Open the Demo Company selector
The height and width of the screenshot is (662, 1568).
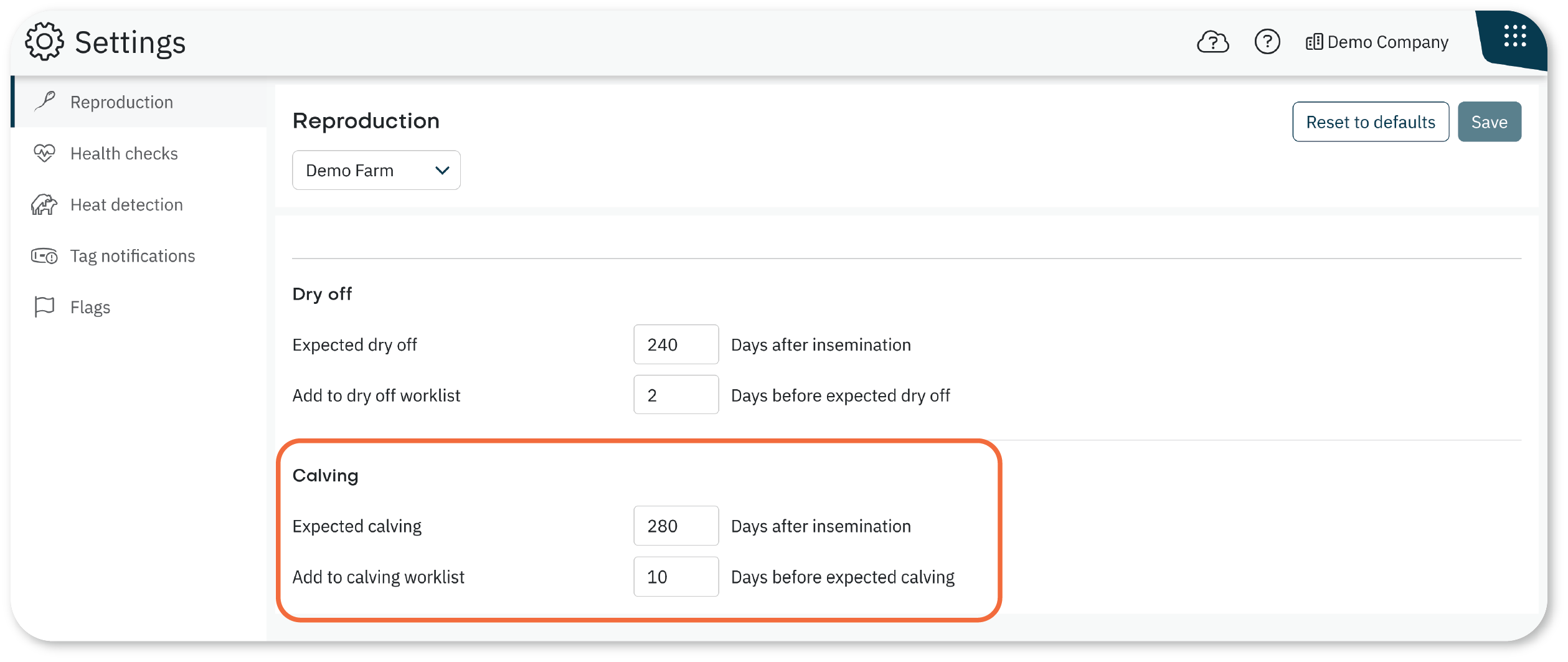pyautogui.click(x=1377, y=42)
